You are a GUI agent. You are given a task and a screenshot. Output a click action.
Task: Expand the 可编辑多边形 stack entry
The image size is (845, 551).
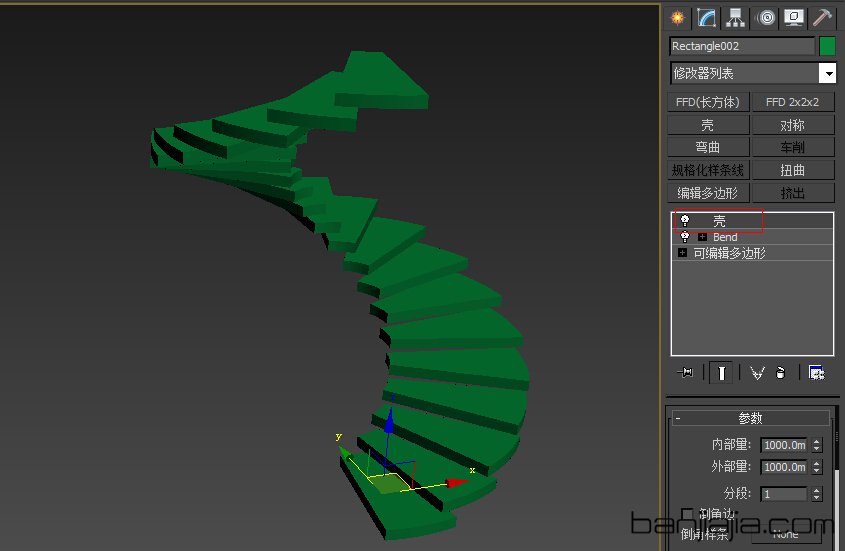(x=682, y=253)
